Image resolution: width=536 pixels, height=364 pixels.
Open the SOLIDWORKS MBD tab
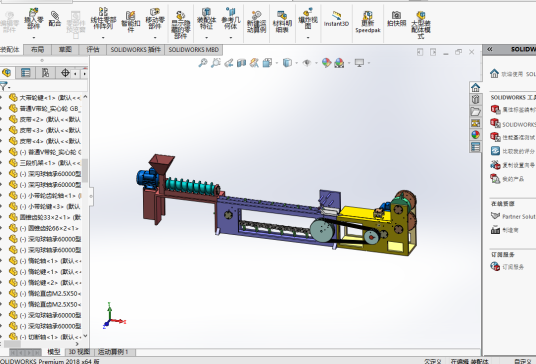coord(193,50)
